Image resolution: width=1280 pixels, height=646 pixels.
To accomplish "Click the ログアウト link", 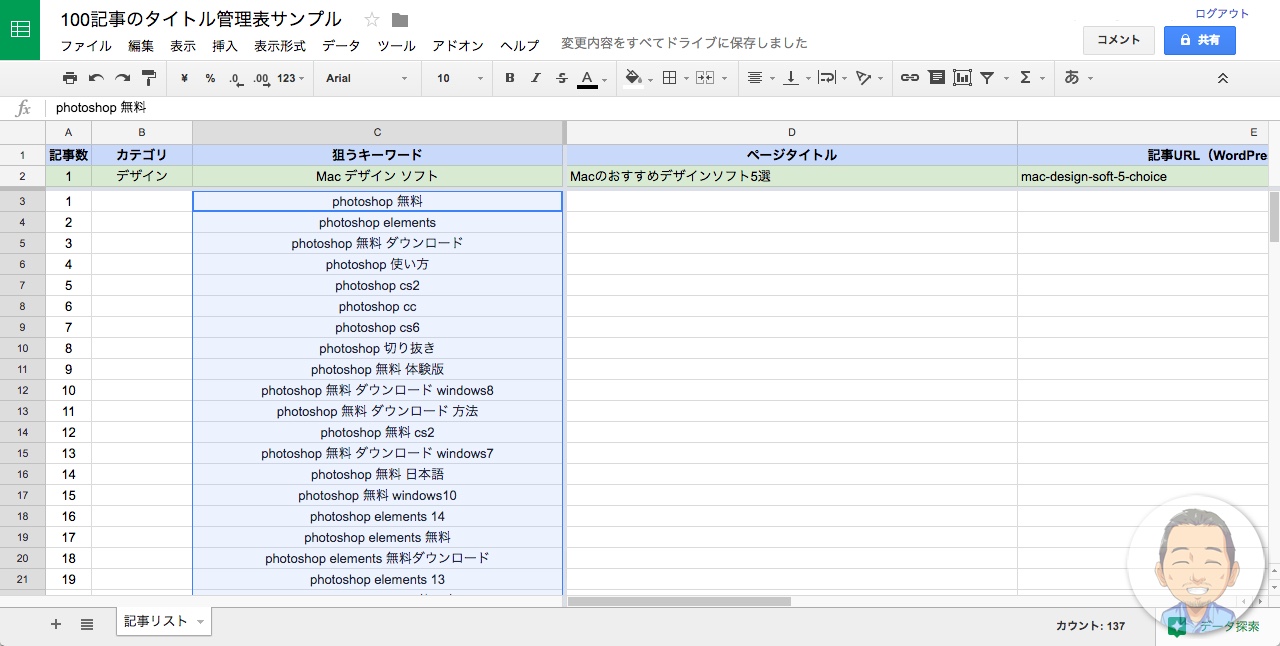I will pyautogui.click(x=1222, y=14).
